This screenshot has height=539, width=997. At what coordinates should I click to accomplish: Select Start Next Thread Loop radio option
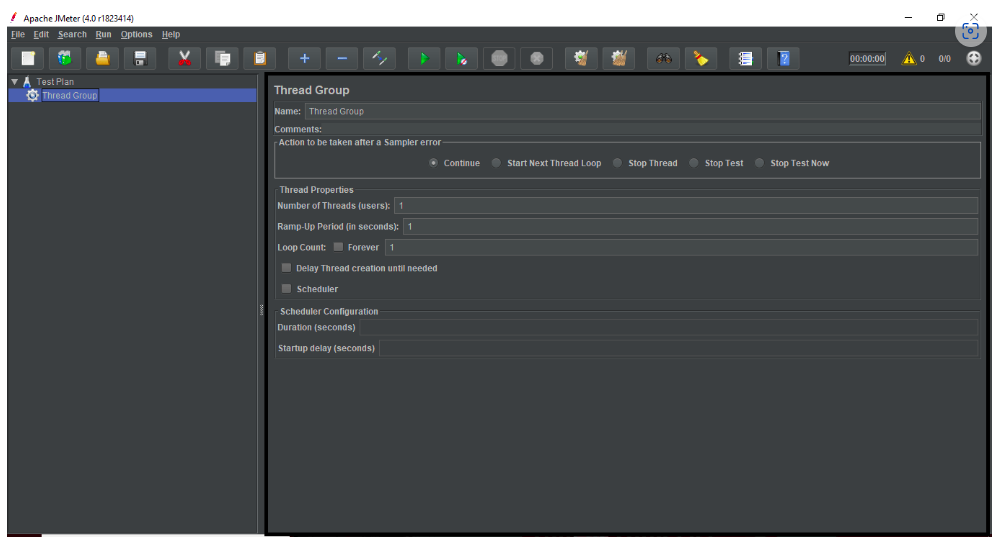pos(496,163)
